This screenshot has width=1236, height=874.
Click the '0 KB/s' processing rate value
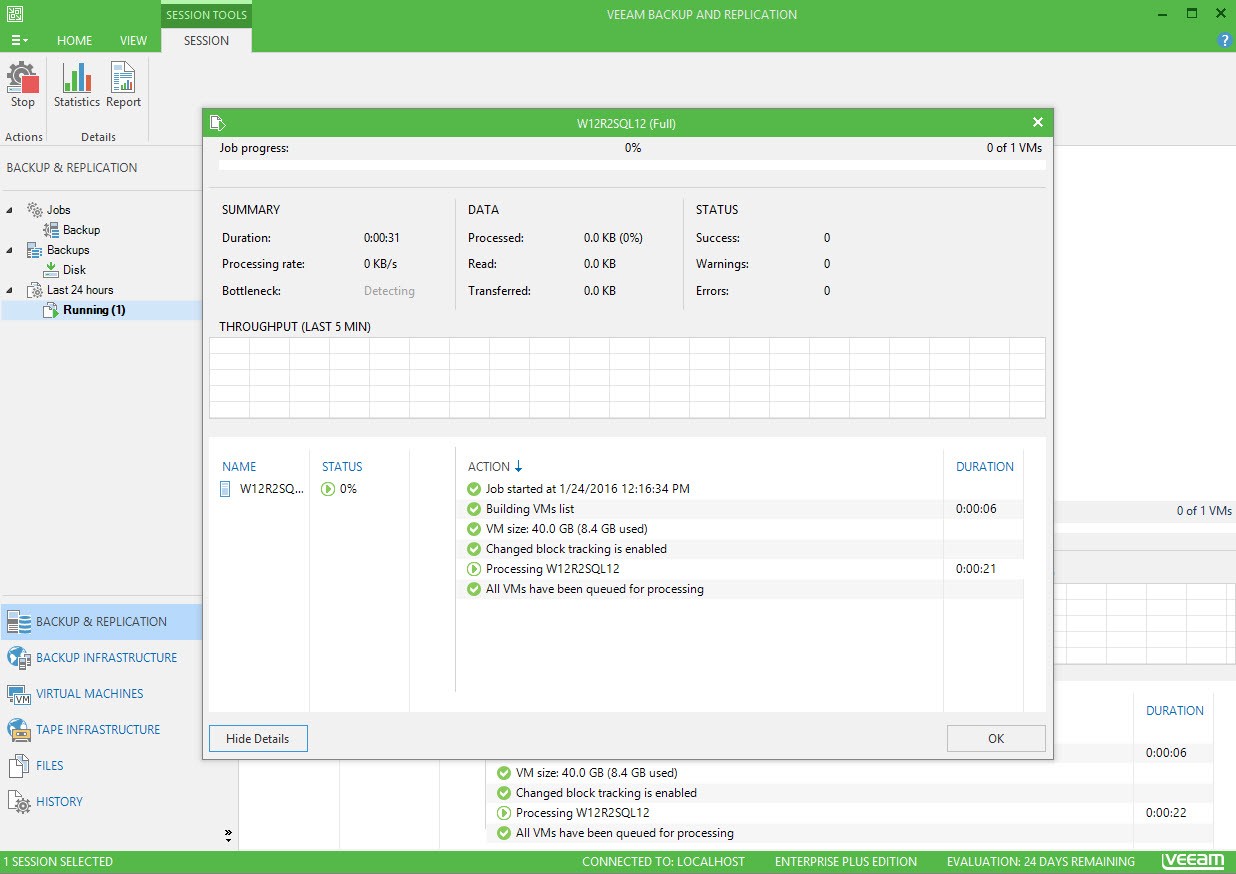[x=381, y=264]
